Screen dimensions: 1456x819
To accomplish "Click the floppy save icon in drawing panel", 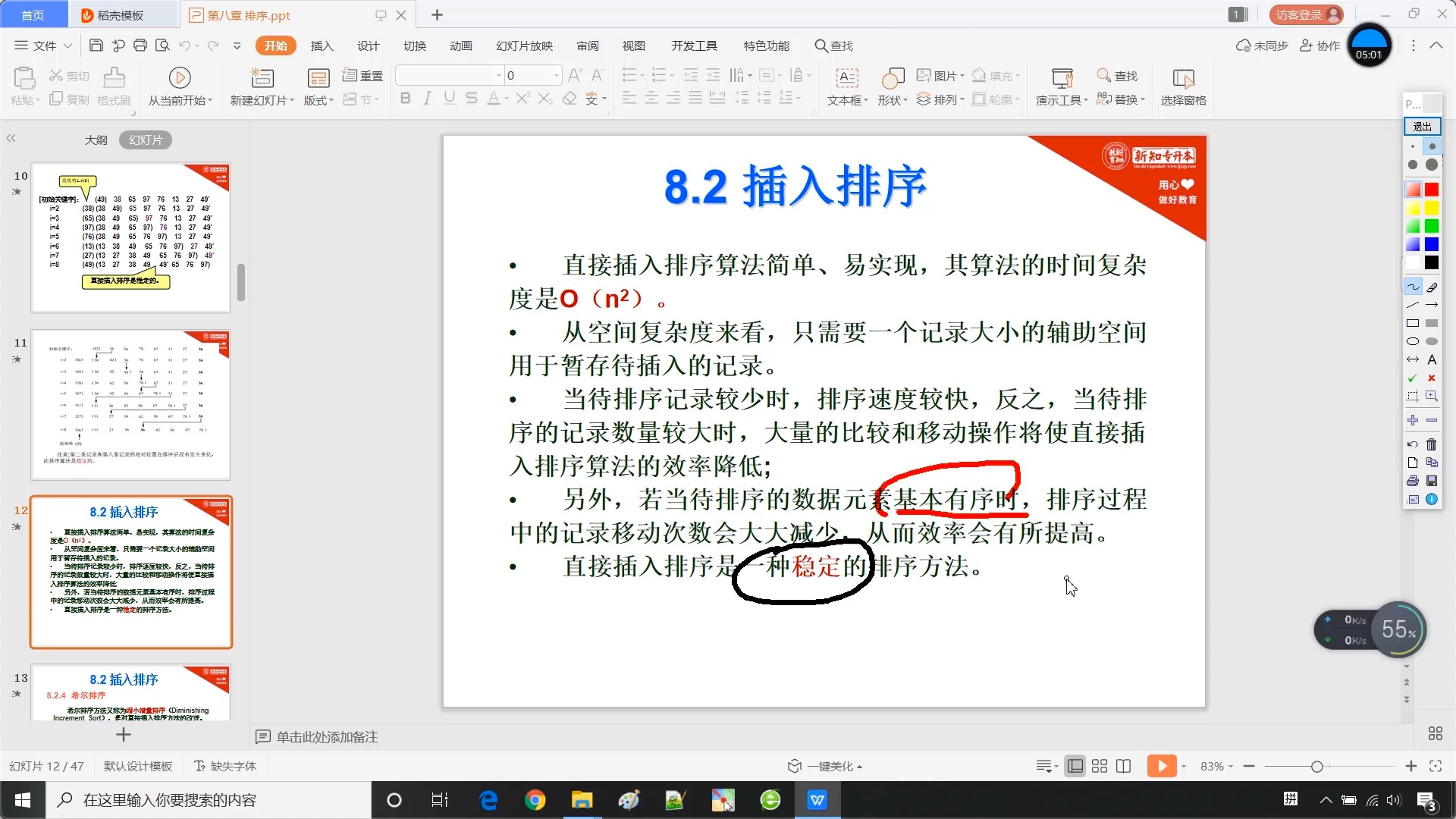I will 1431,481.
